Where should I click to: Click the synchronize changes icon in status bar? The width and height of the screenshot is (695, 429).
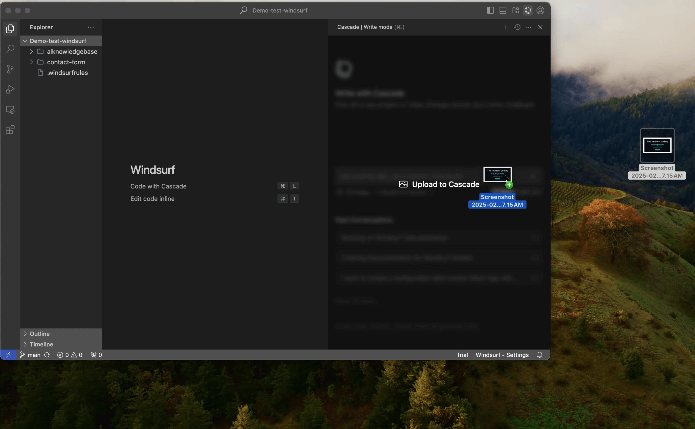(47, 355)
